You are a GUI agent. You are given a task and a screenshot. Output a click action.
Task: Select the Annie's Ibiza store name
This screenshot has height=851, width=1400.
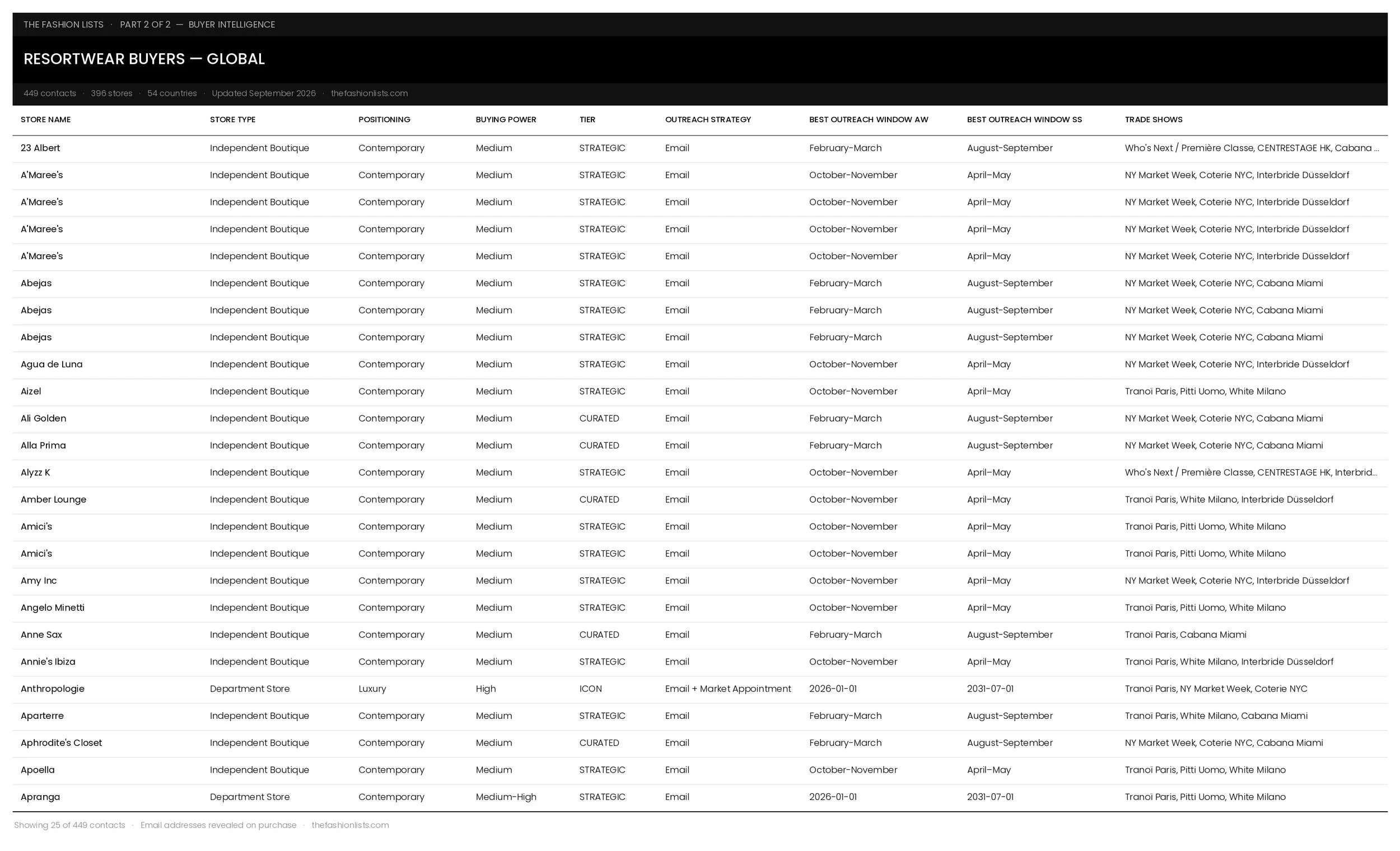tap(48, 662)
